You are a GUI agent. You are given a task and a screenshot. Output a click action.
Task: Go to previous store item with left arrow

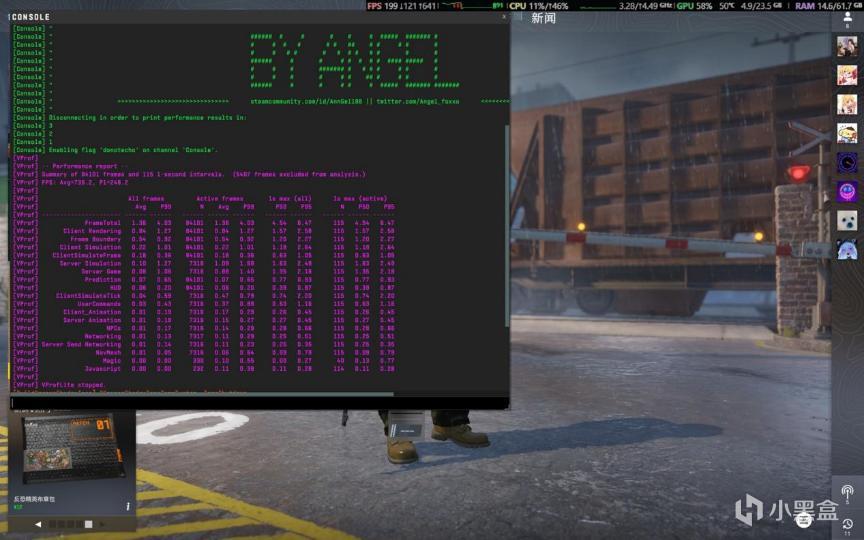[x=37, y=524]
